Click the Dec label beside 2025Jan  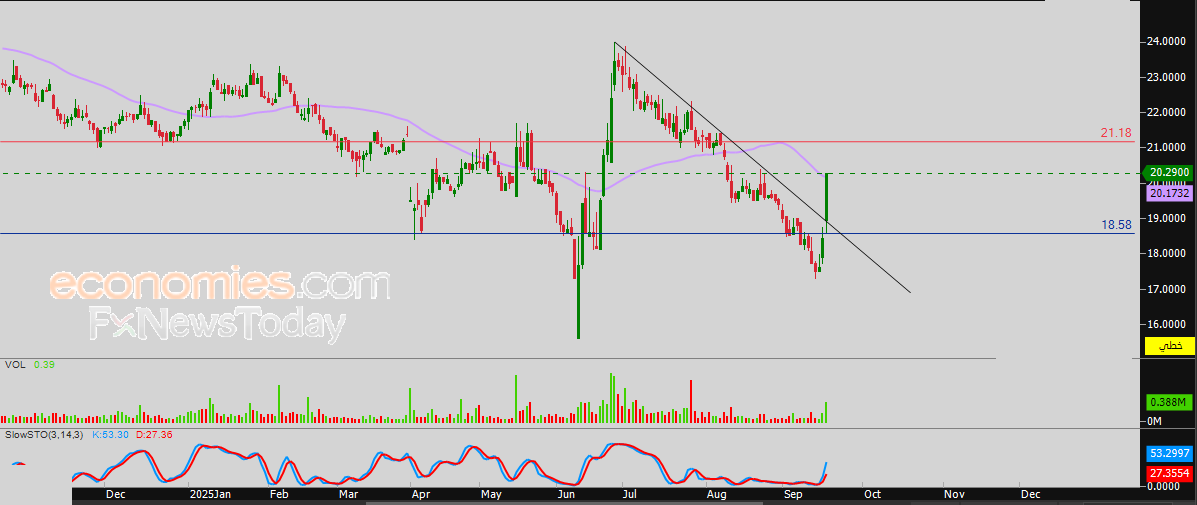tap(115, 494)
